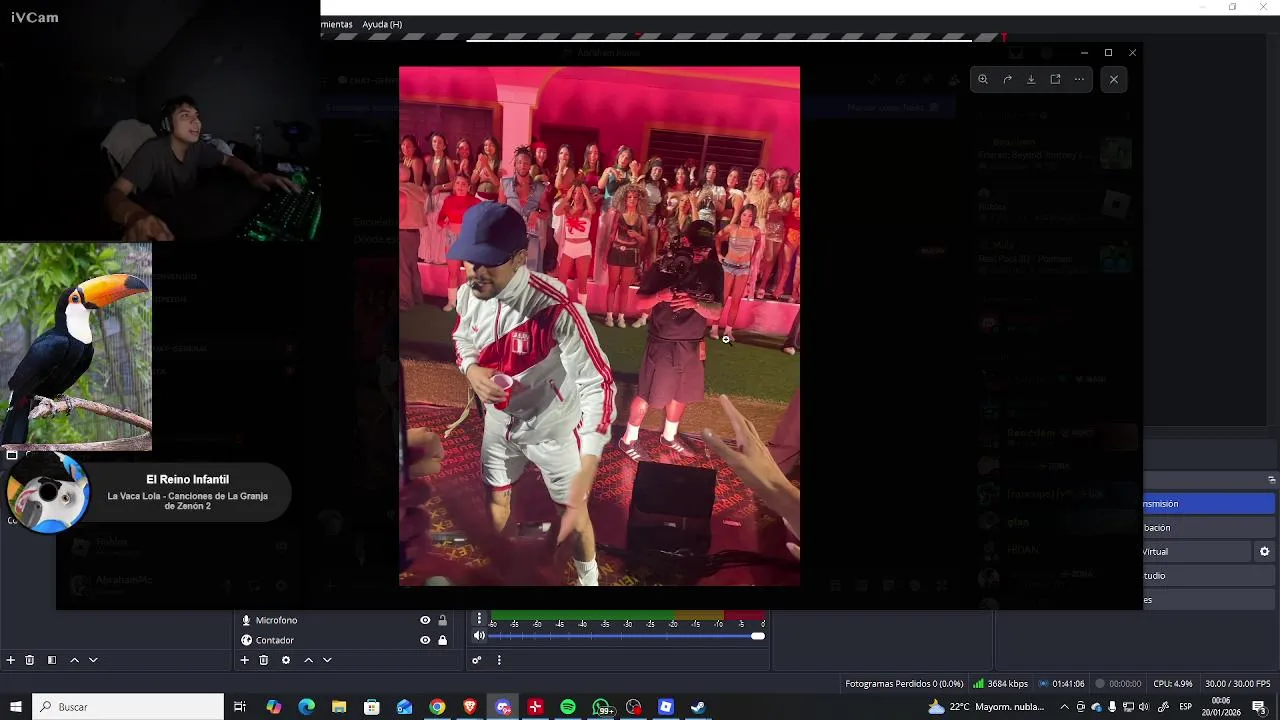The height and width of the screenshot is (720, 1280).
Task: Open Discord from the taskbar
Action: tap(503, 707)
